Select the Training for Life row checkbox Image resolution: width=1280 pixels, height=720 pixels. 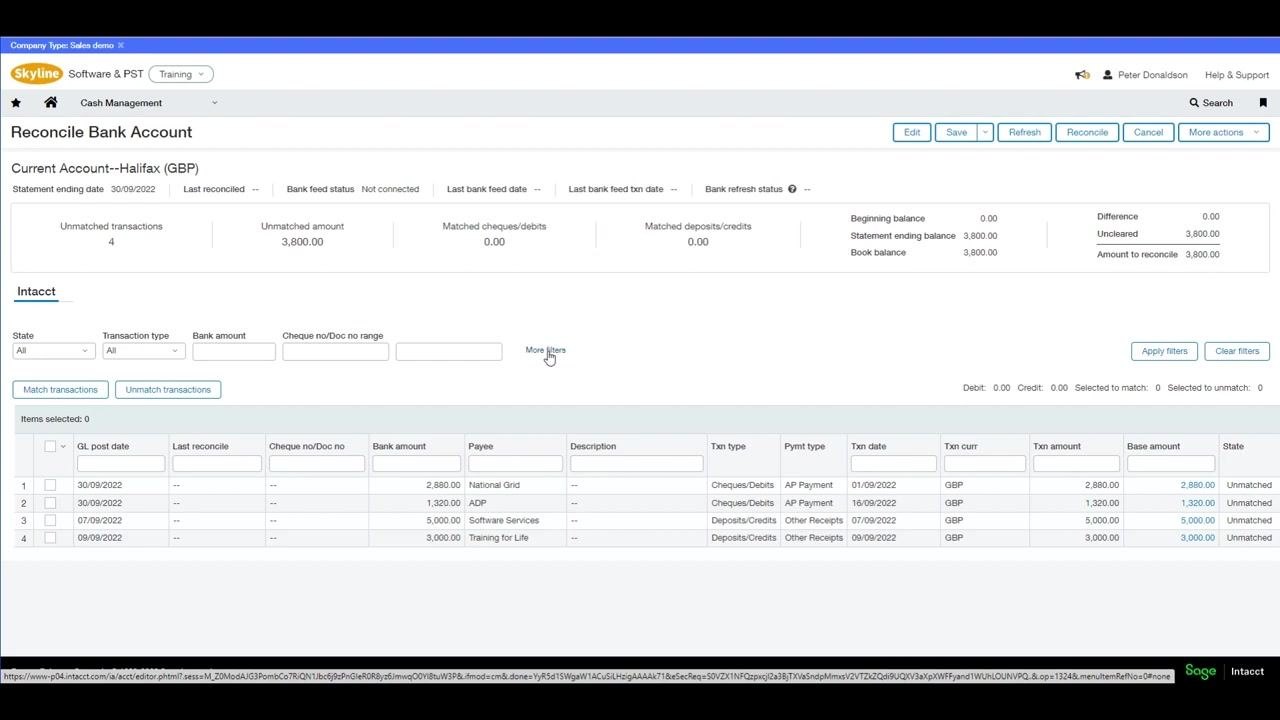50,538
